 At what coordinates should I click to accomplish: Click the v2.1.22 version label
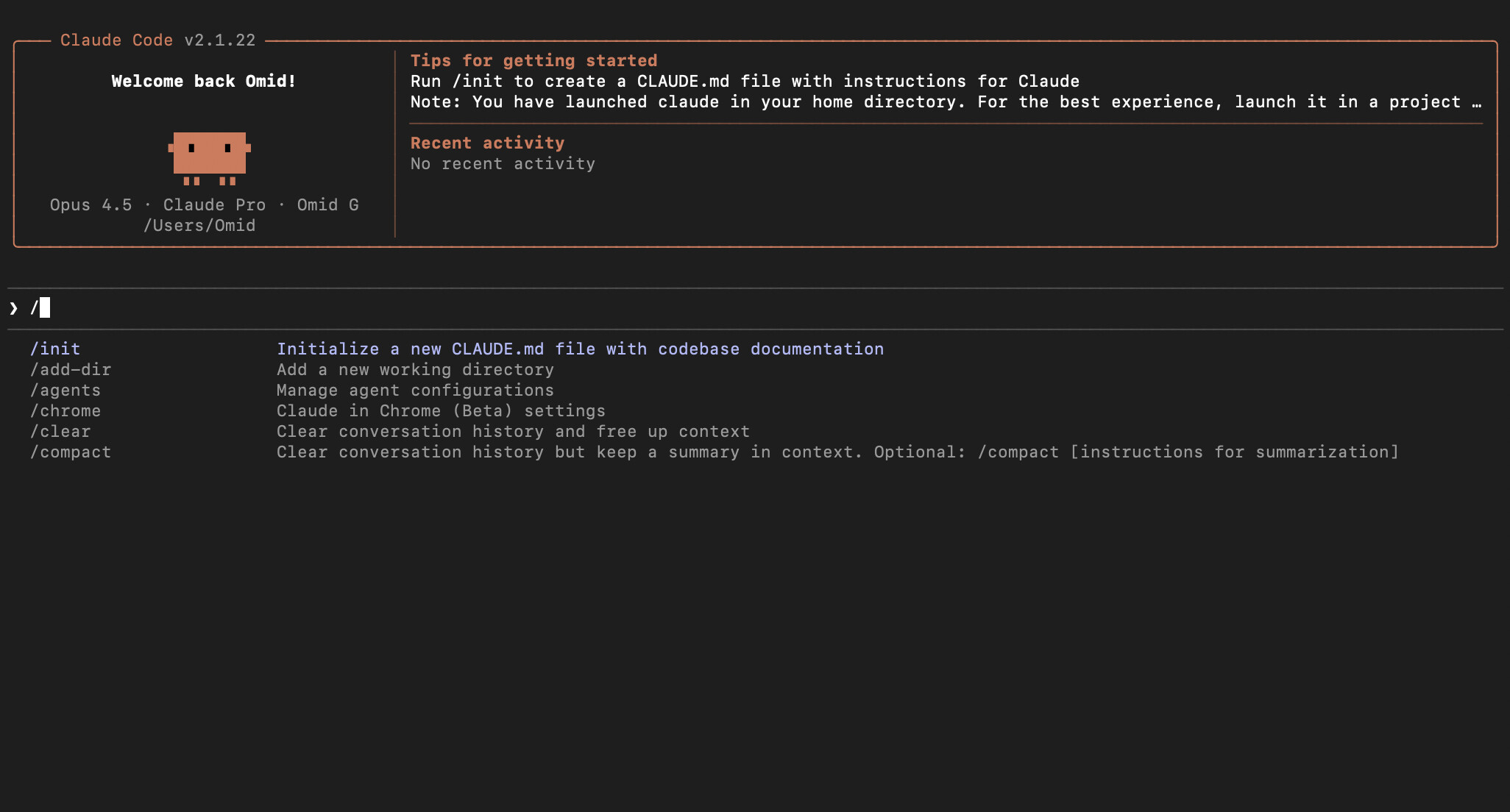(x=220, y=40)
